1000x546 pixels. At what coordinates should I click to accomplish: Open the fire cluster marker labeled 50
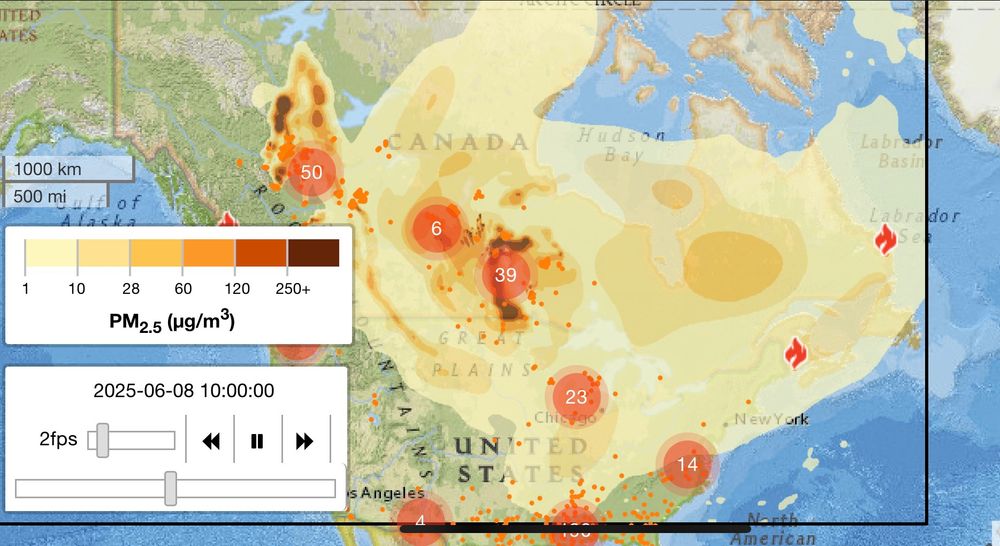tap(311, 172)
